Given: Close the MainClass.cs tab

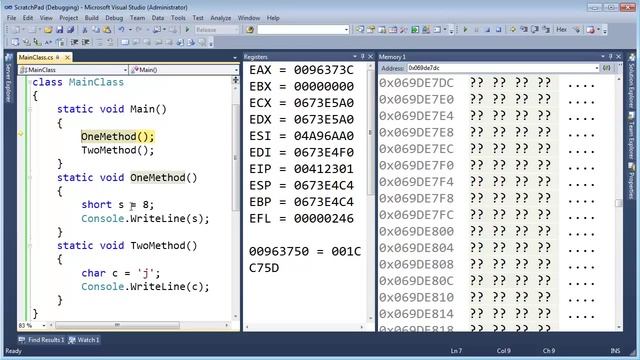Looking at the screenshot, I should pyautogui.click(x=67, y=57).
